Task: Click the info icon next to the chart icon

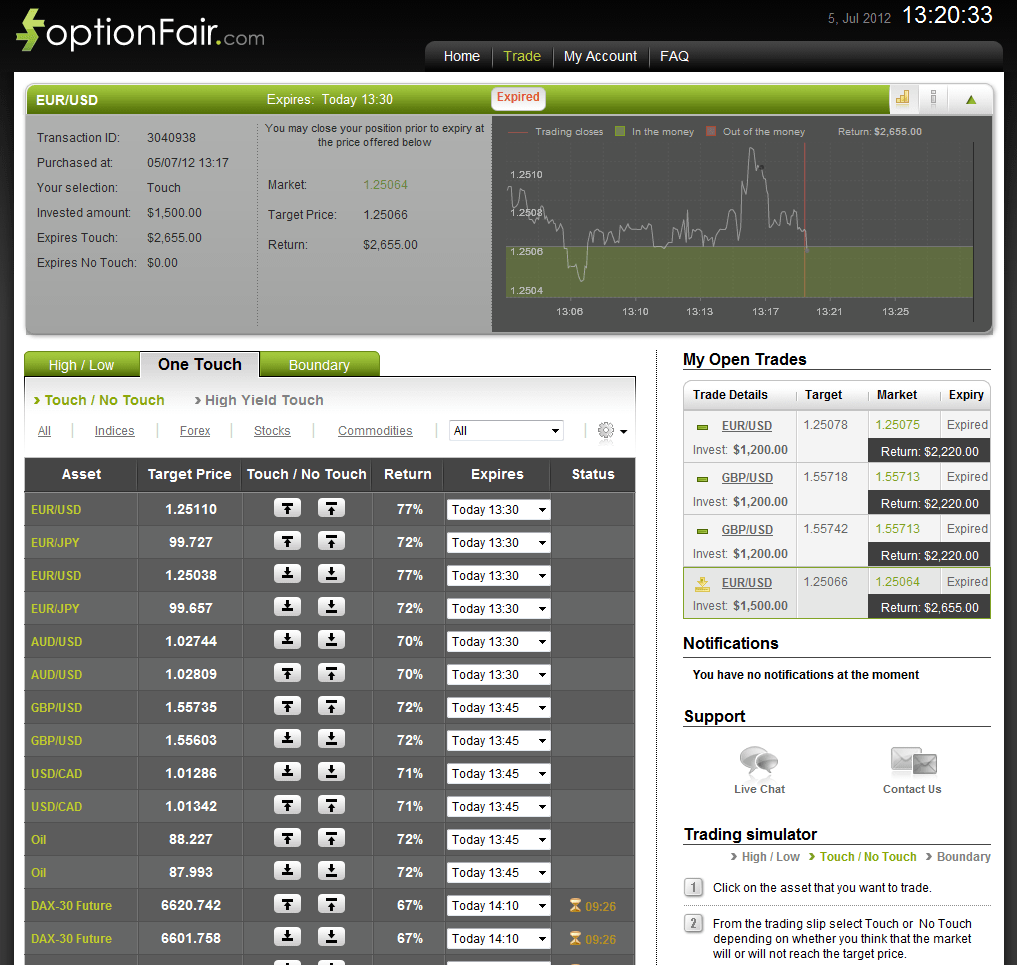Action: coord(933,99)
